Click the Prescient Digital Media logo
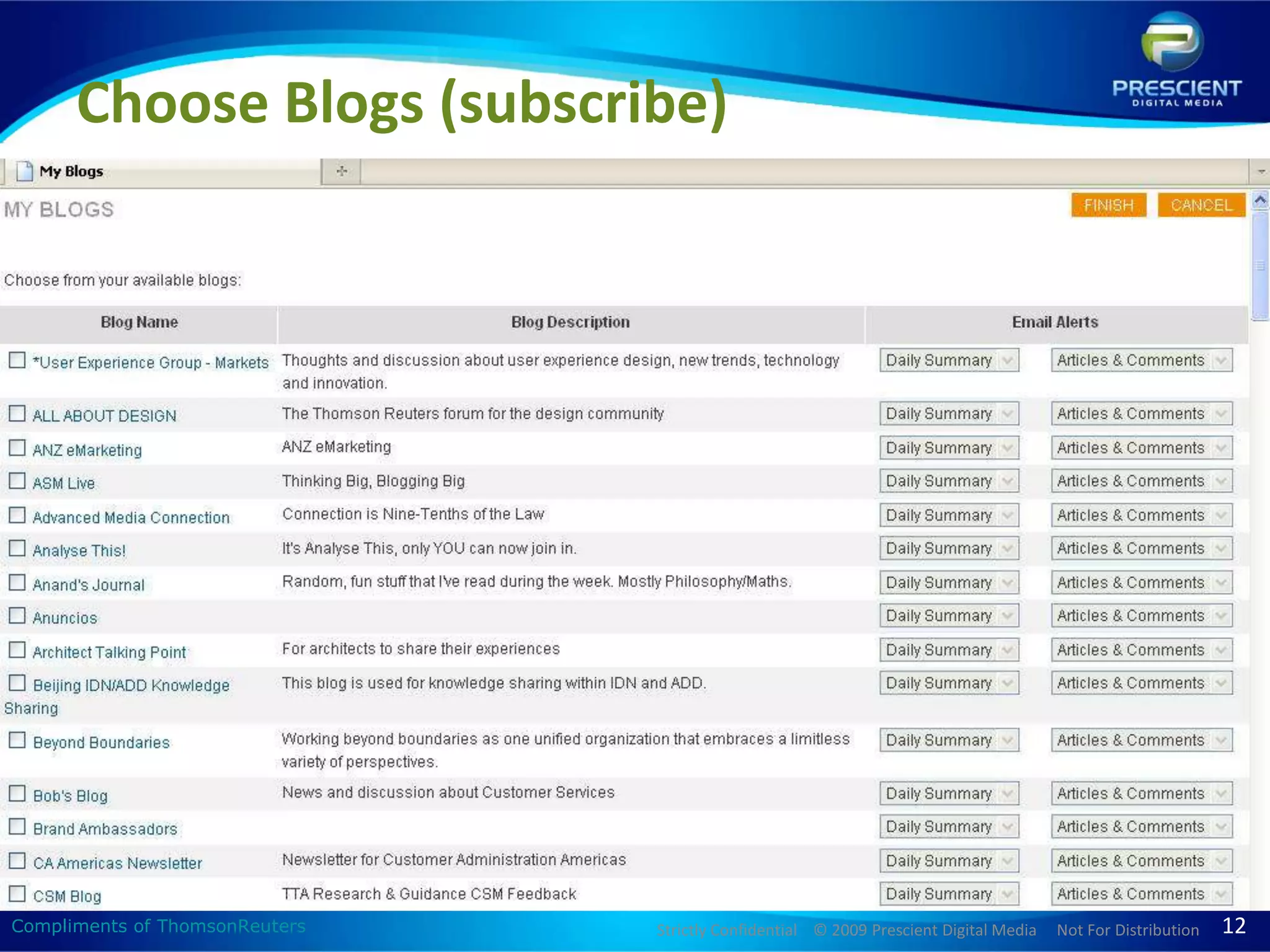Image resolution: width=1270 pixels, height=952 pixels. [x=1176, y=60]
